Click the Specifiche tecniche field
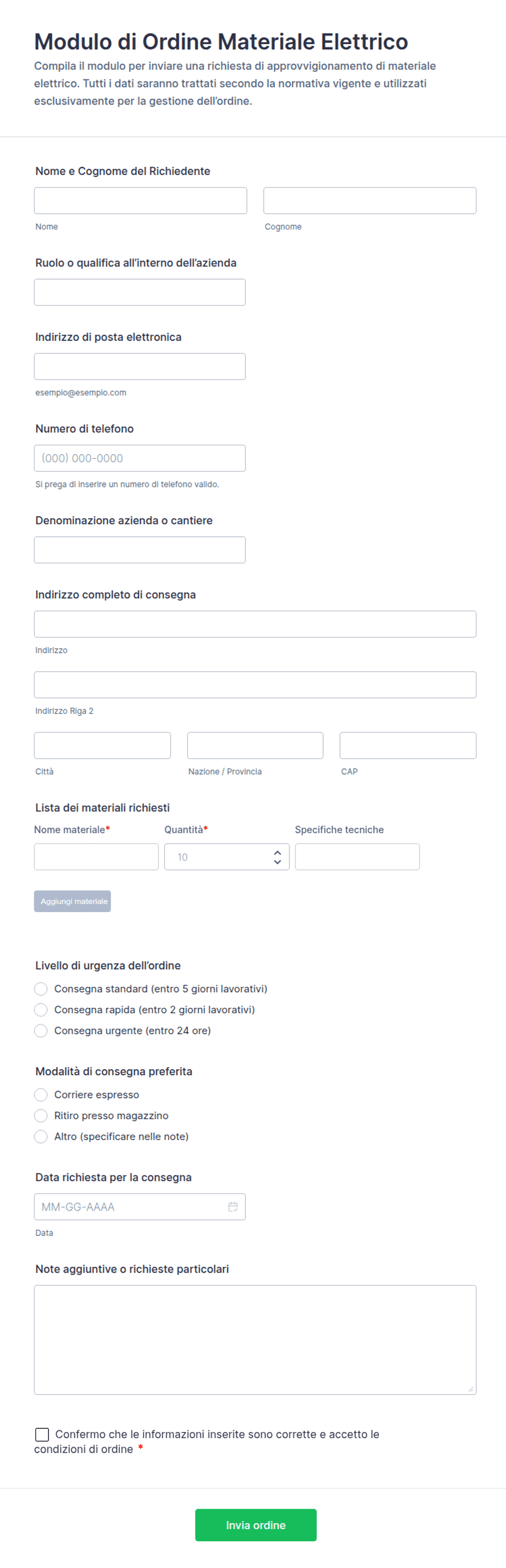The image size is (506, 1568). [357, 857]
